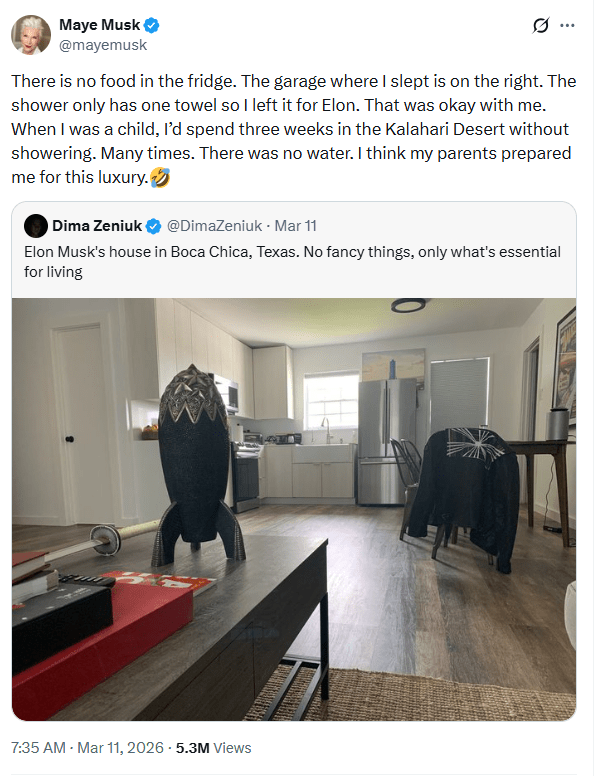Open the 5.3M Views analytics
602x776 pixels.
pyautogui.click(x=213, y=747)
